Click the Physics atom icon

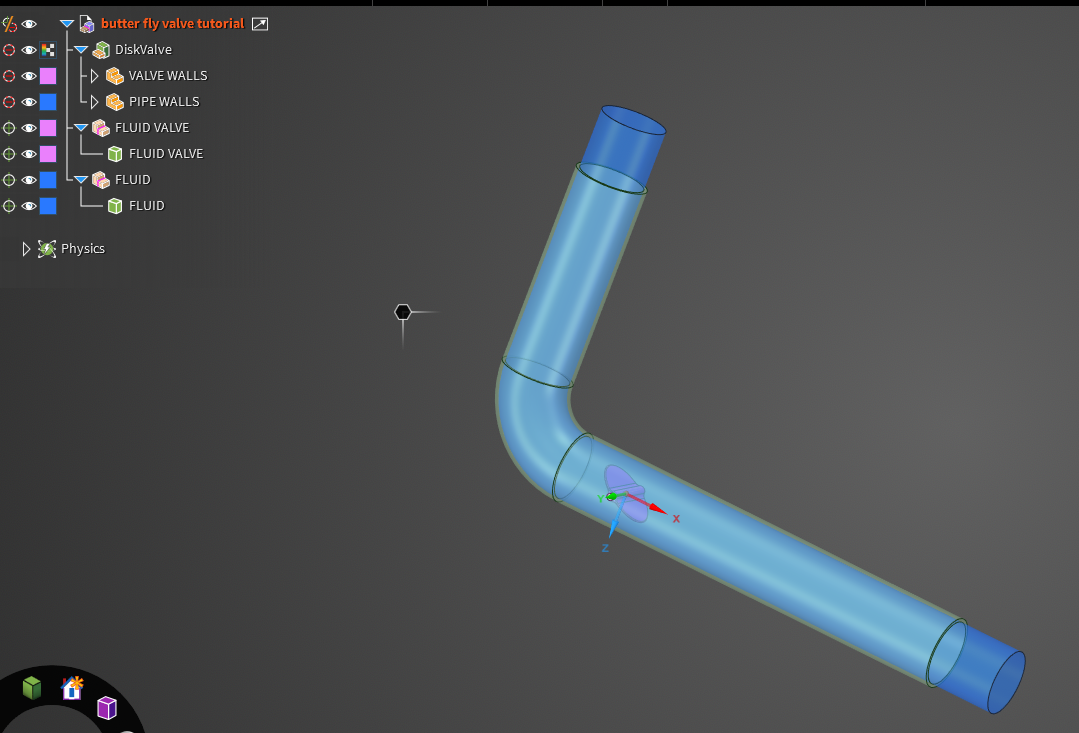47,248
